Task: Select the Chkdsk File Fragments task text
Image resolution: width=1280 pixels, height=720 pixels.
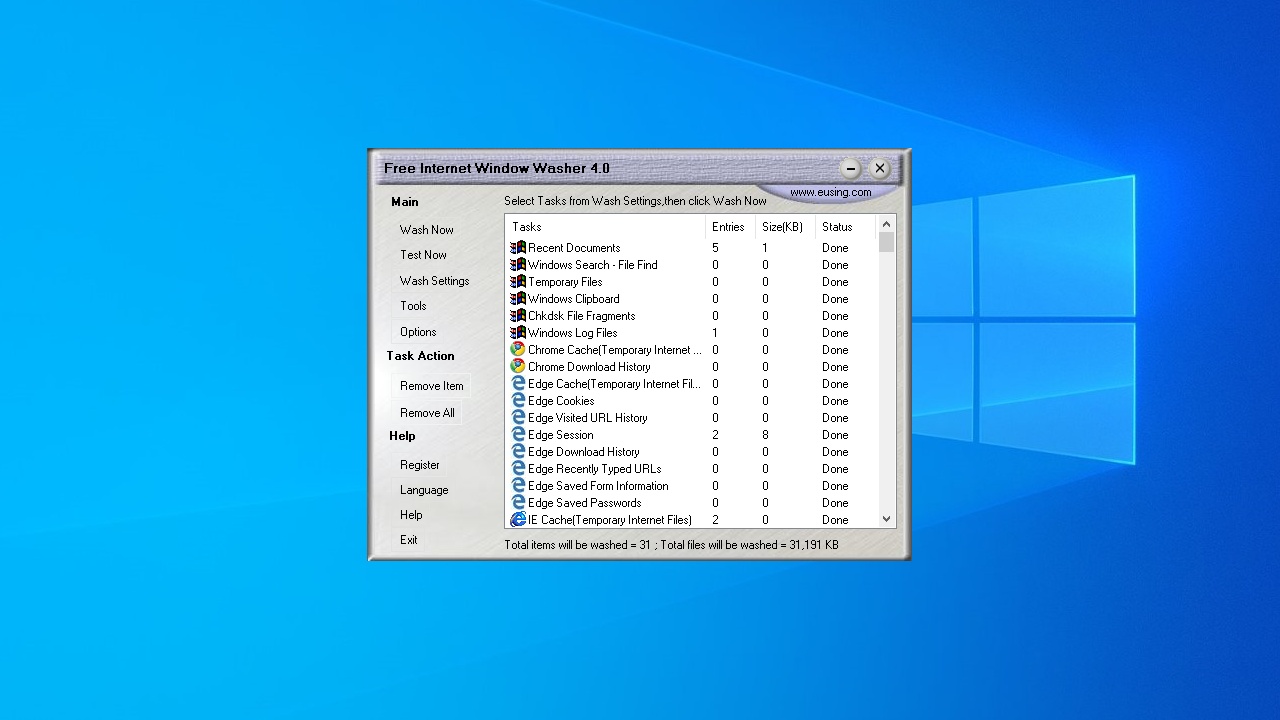Action: (582, 316)
